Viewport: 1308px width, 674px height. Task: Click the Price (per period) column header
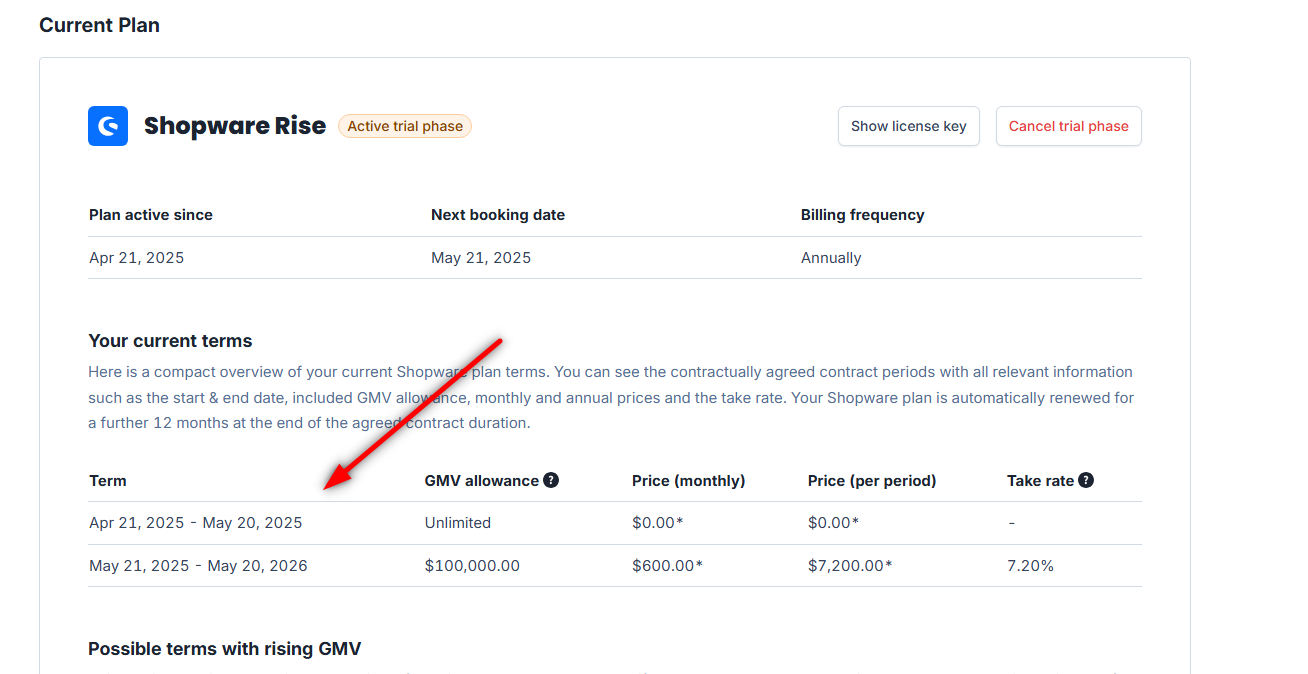(872, 481)
